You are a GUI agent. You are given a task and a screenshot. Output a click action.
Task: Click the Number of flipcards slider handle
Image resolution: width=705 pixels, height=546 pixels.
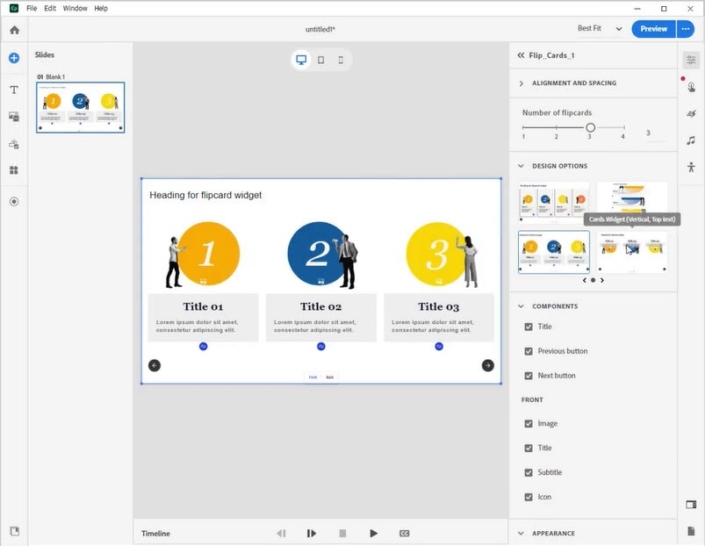(591, 128)
